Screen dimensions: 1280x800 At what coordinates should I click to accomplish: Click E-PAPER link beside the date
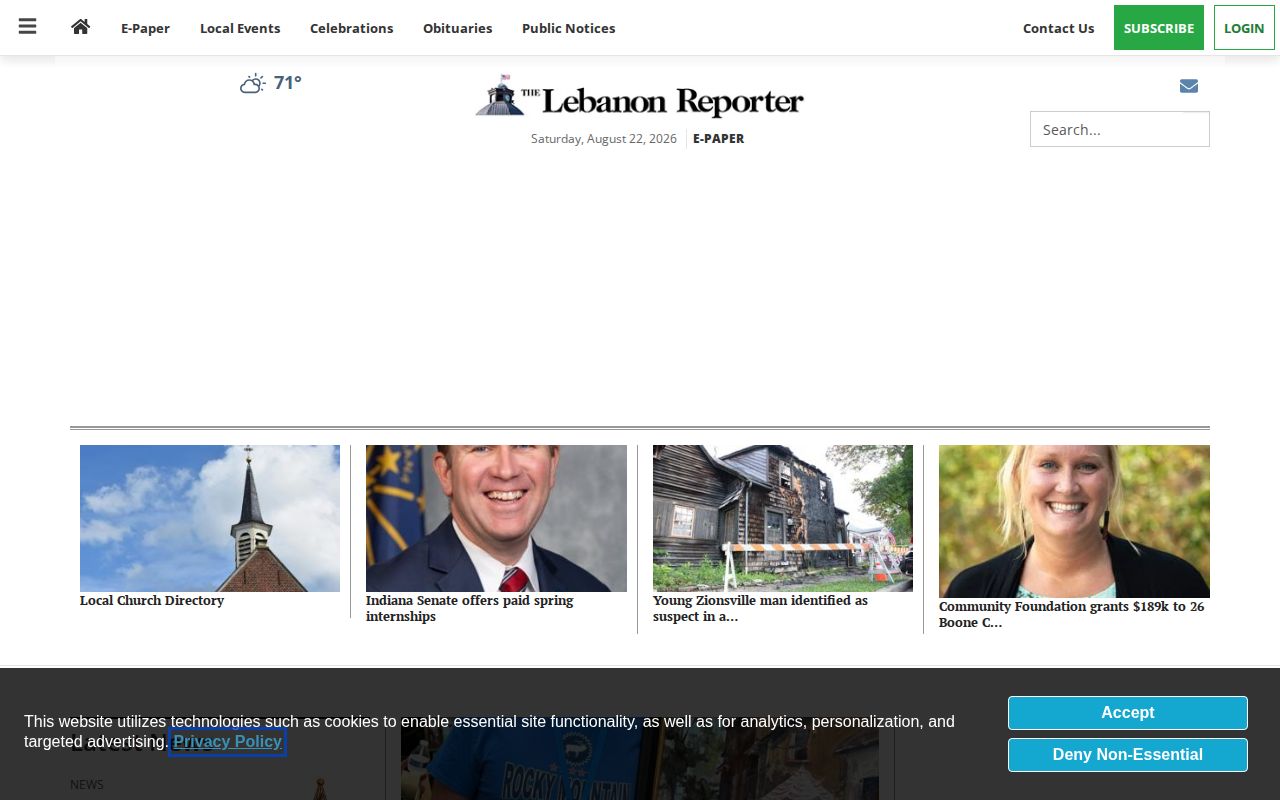pyautogui.click(x=718, y=139)
